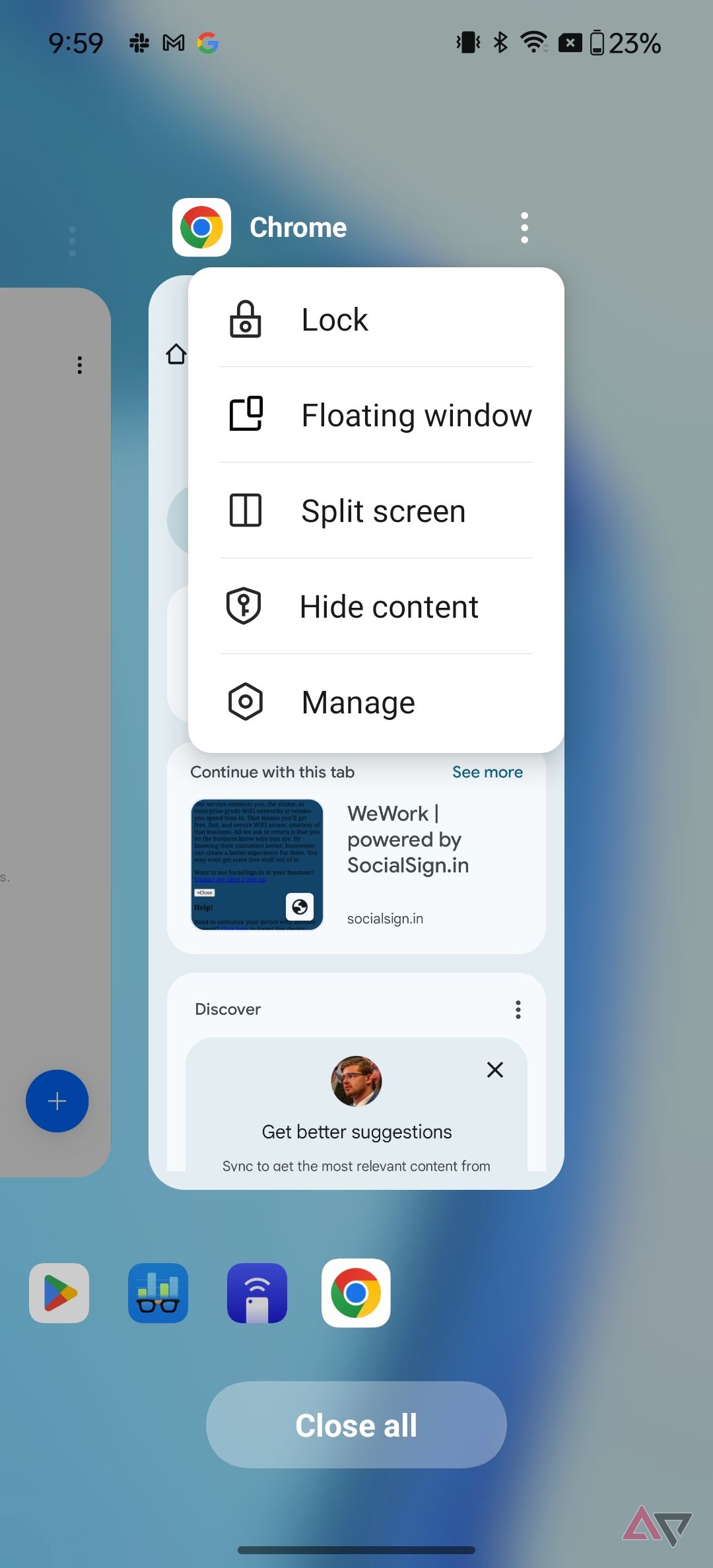Tap the home icon in Chrome preview

(x=176, y=354)
